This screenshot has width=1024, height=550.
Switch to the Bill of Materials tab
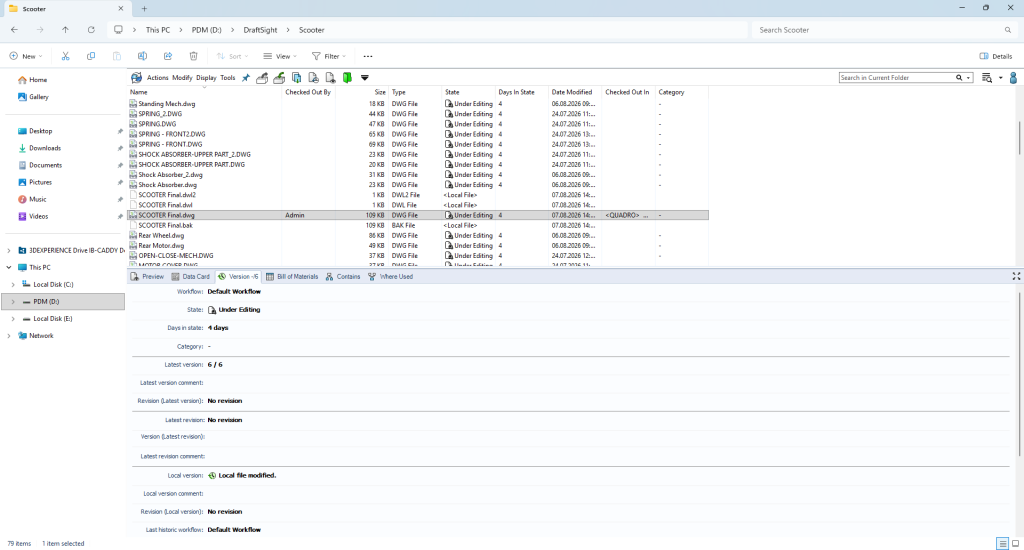[x=292, y=276]
